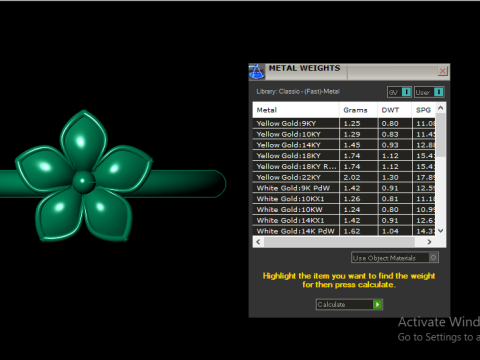Select the Yellow Gold:18KY row
Image resolution: width=480 pixels, height=360 pixels.
[x=344, y=156]
